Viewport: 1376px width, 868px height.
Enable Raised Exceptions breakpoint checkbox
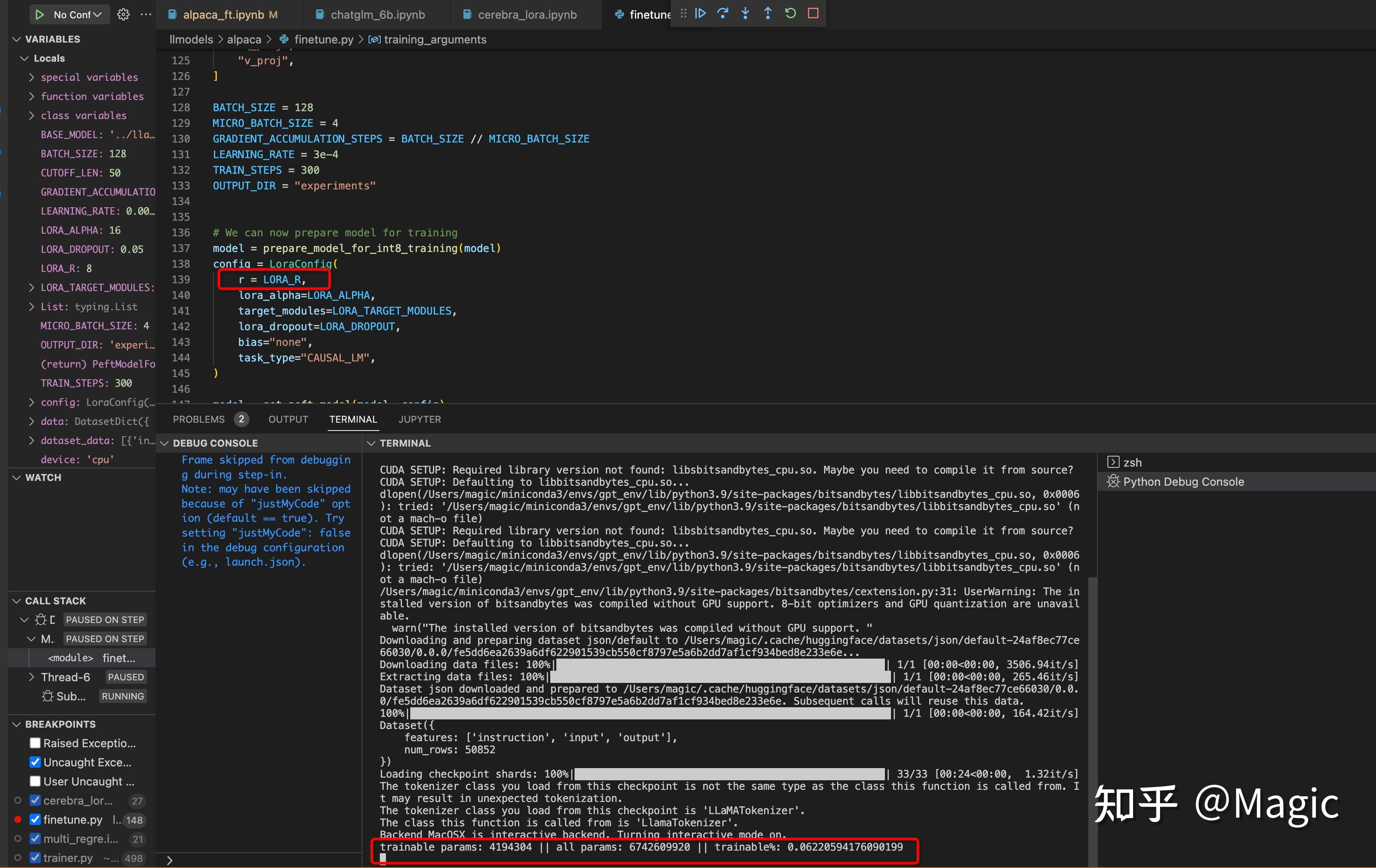tap(35, 743)
